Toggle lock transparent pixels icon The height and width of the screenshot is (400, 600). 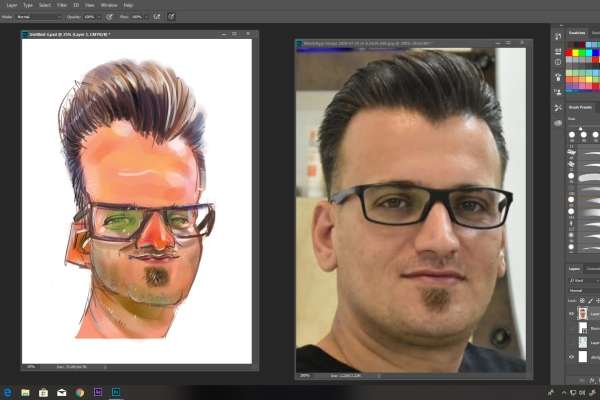[x=582, y=301]
